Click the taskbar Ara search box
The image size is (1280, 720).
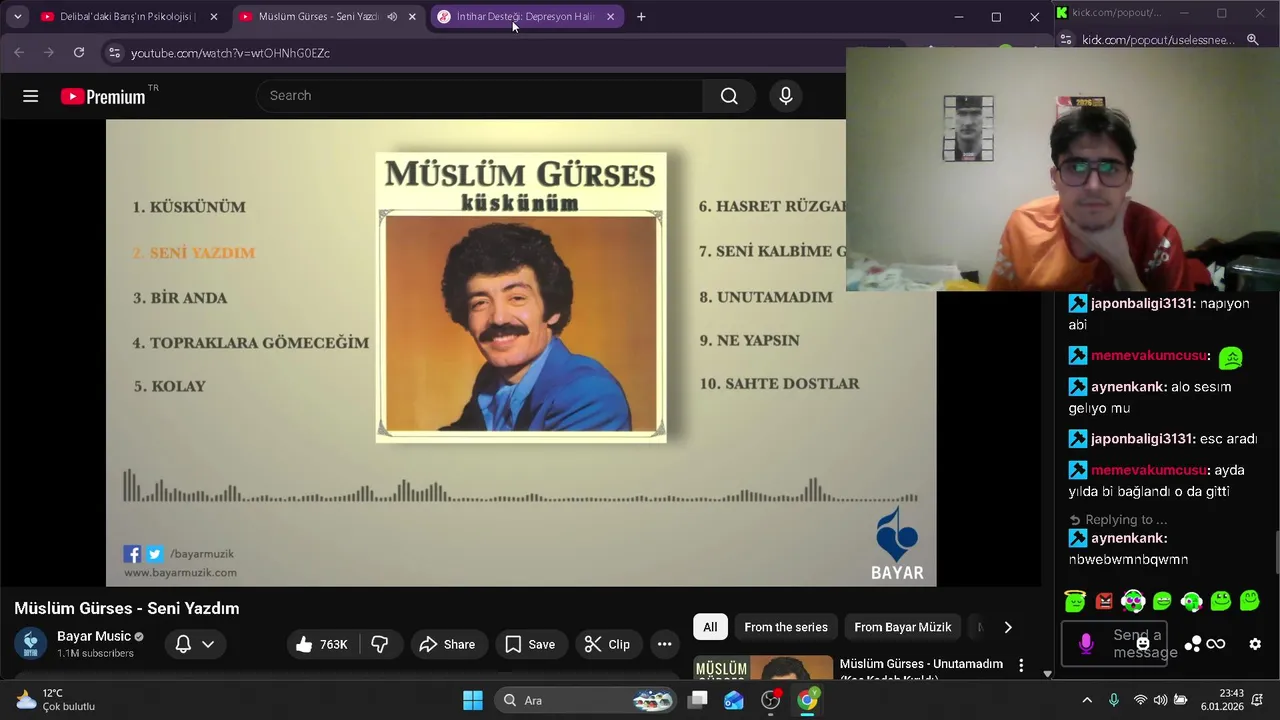click(585, 700)
